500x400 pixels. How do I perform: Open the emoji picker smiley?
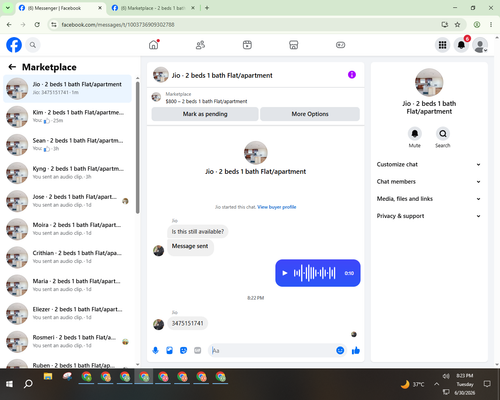click(340, 350)
